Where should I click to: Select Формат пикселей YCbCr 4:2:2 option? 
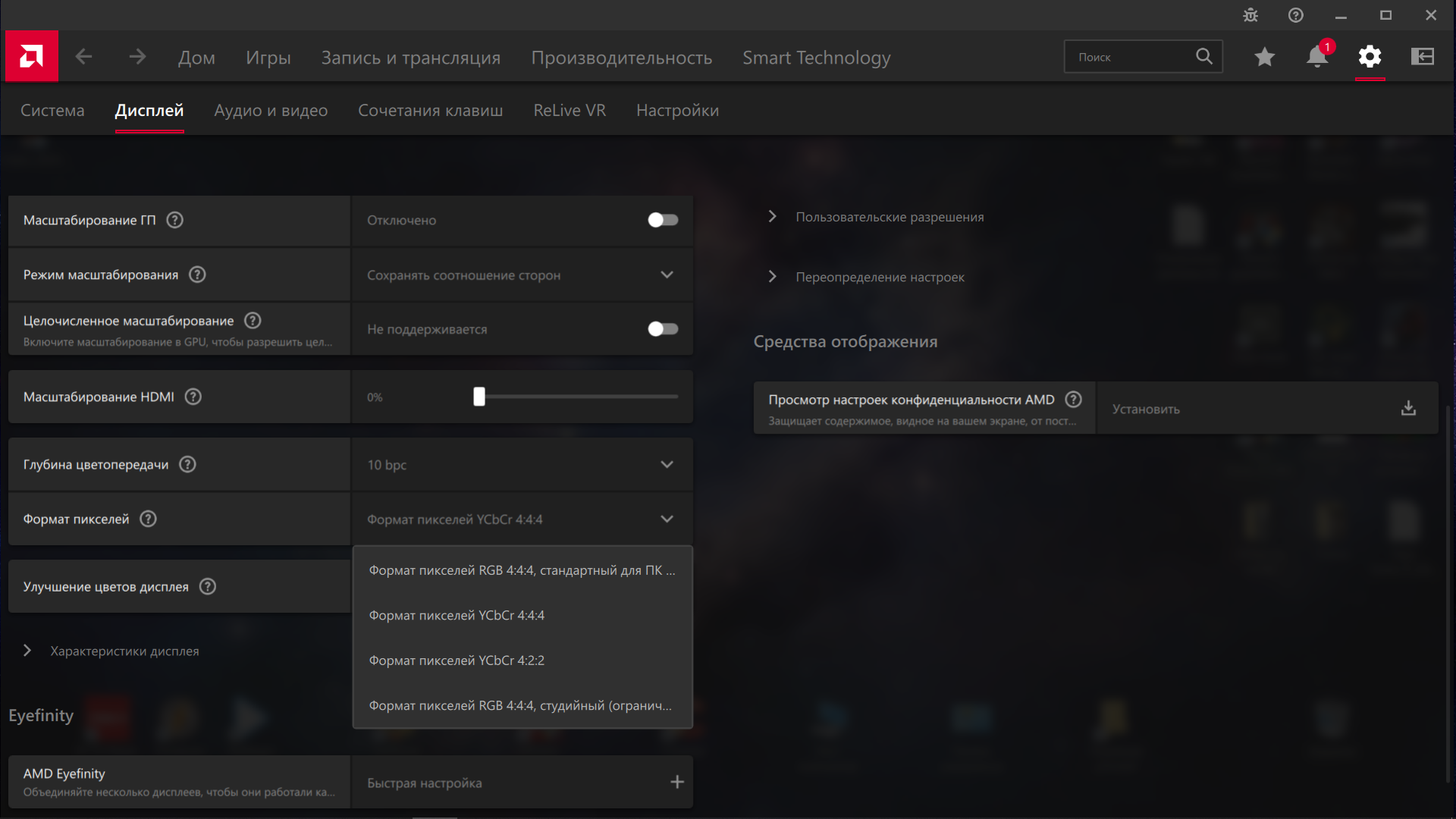[x=457, y=661]
